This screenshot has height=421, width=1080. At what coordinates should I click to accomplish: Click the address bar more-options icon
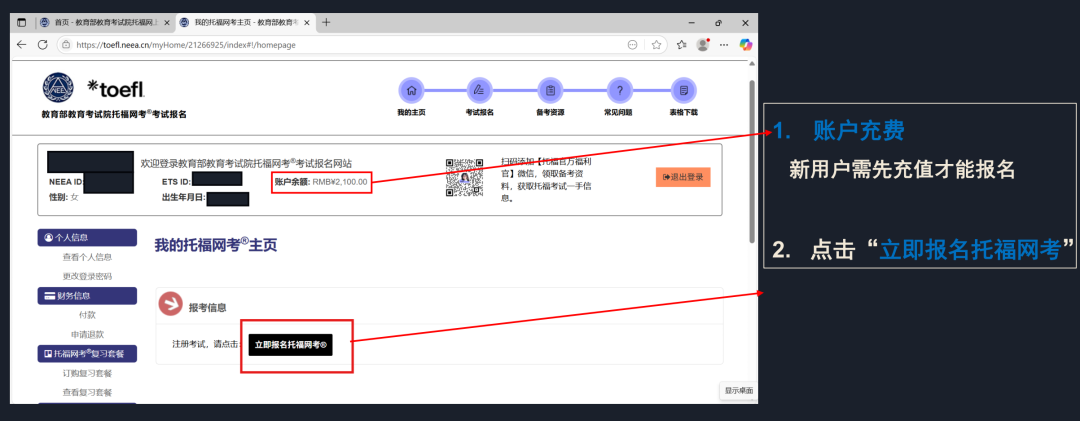(632, 45)
